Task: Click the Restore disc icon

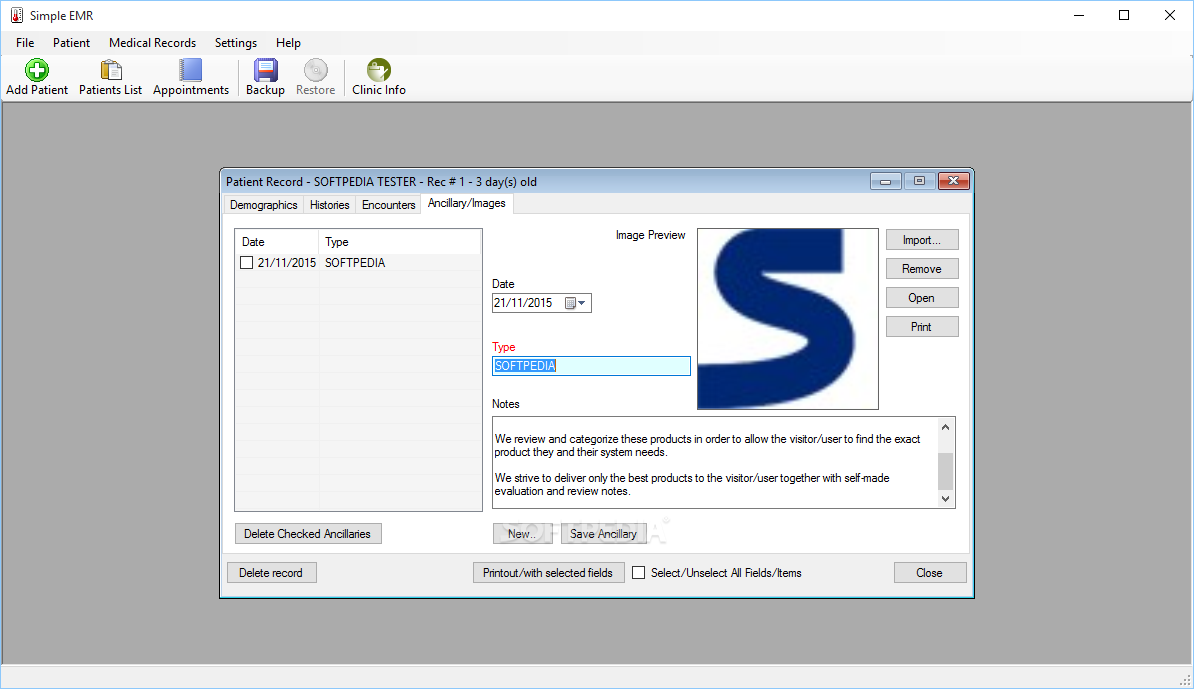Action: (315, 70)
